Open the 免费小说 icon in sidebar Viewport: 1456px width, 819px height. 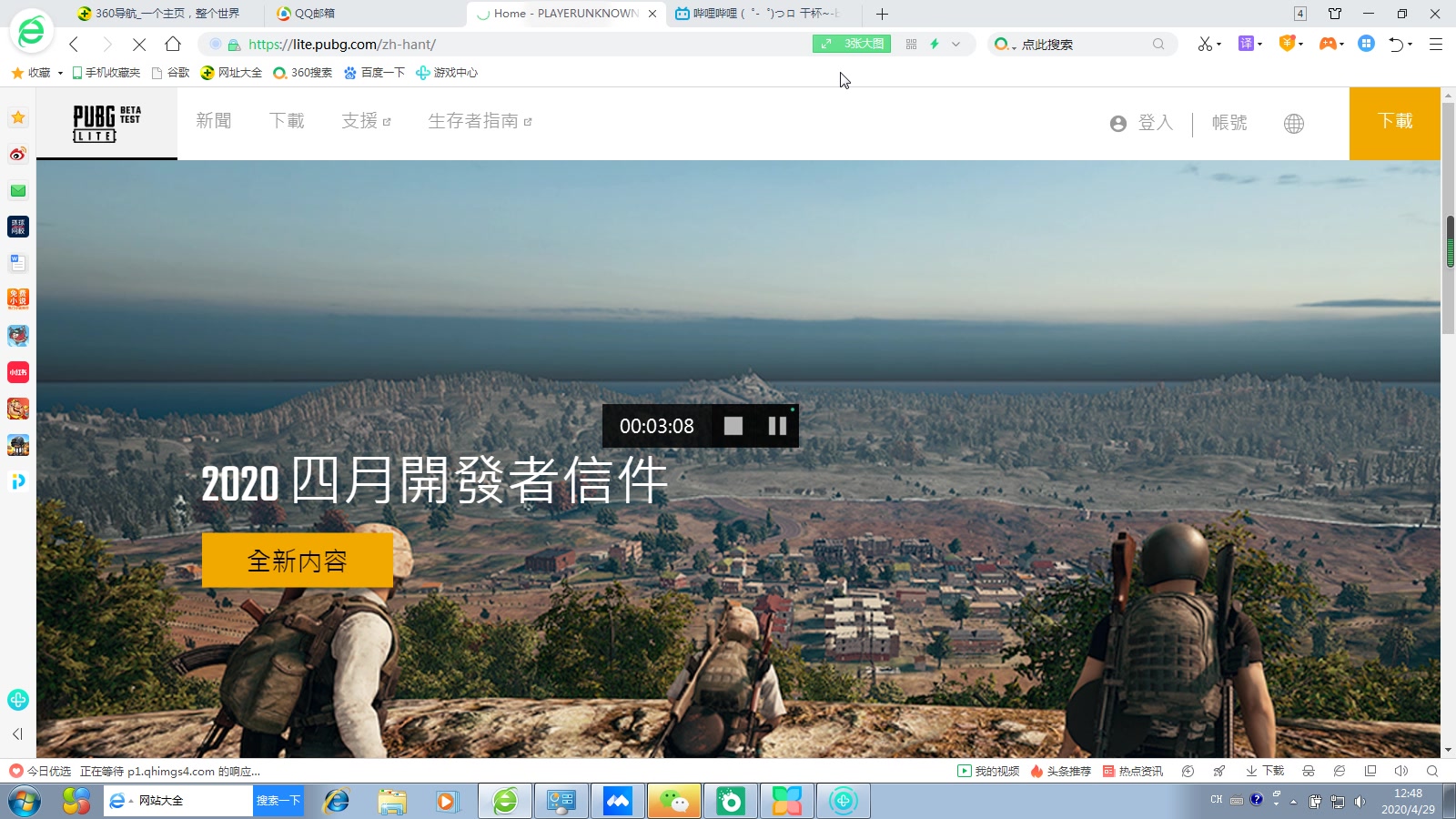[18, 299]
